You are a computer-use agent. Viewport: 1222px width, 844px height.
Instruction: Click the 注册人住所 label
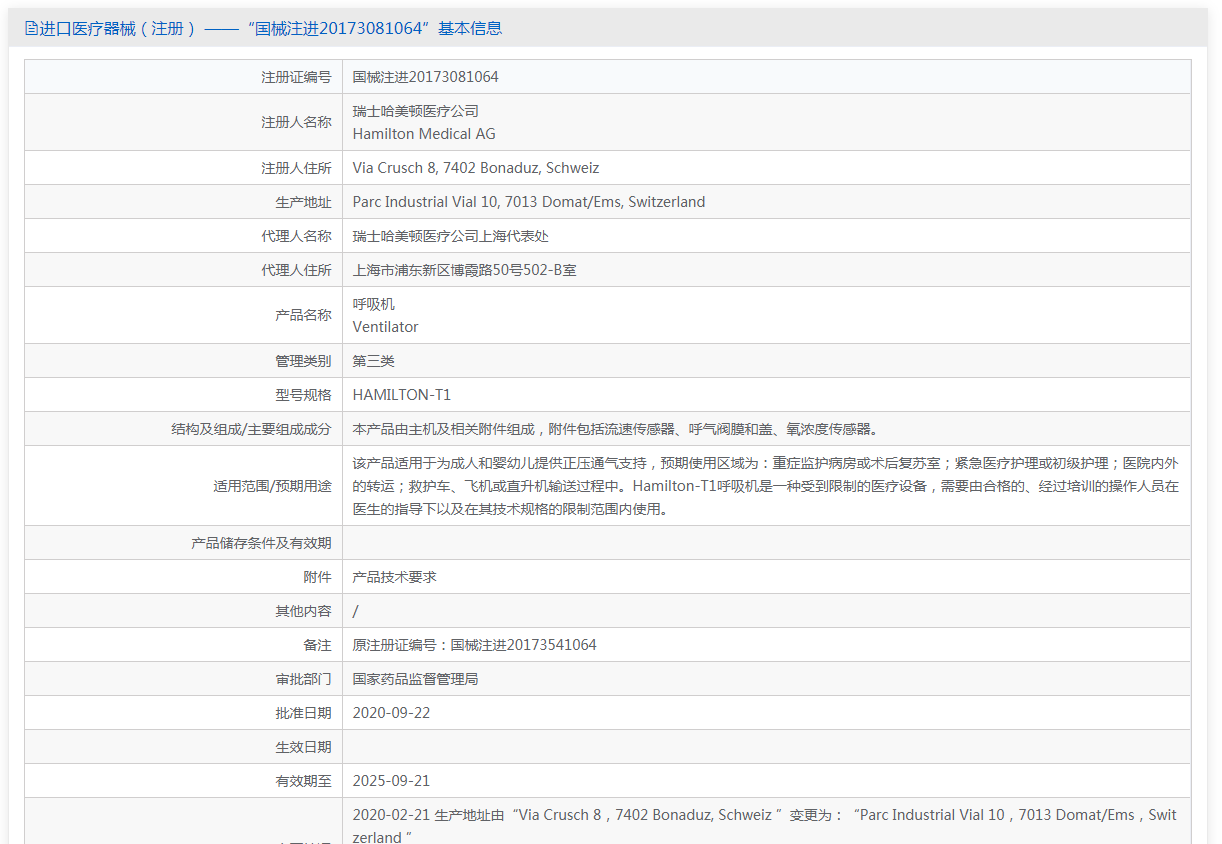[296, 168]
